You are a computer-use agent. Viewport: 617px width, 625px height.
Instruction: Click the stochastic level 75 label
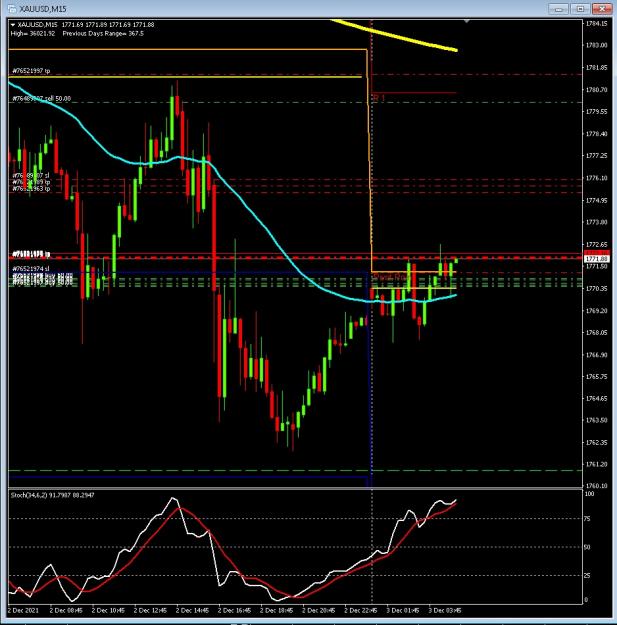[587, 519]
